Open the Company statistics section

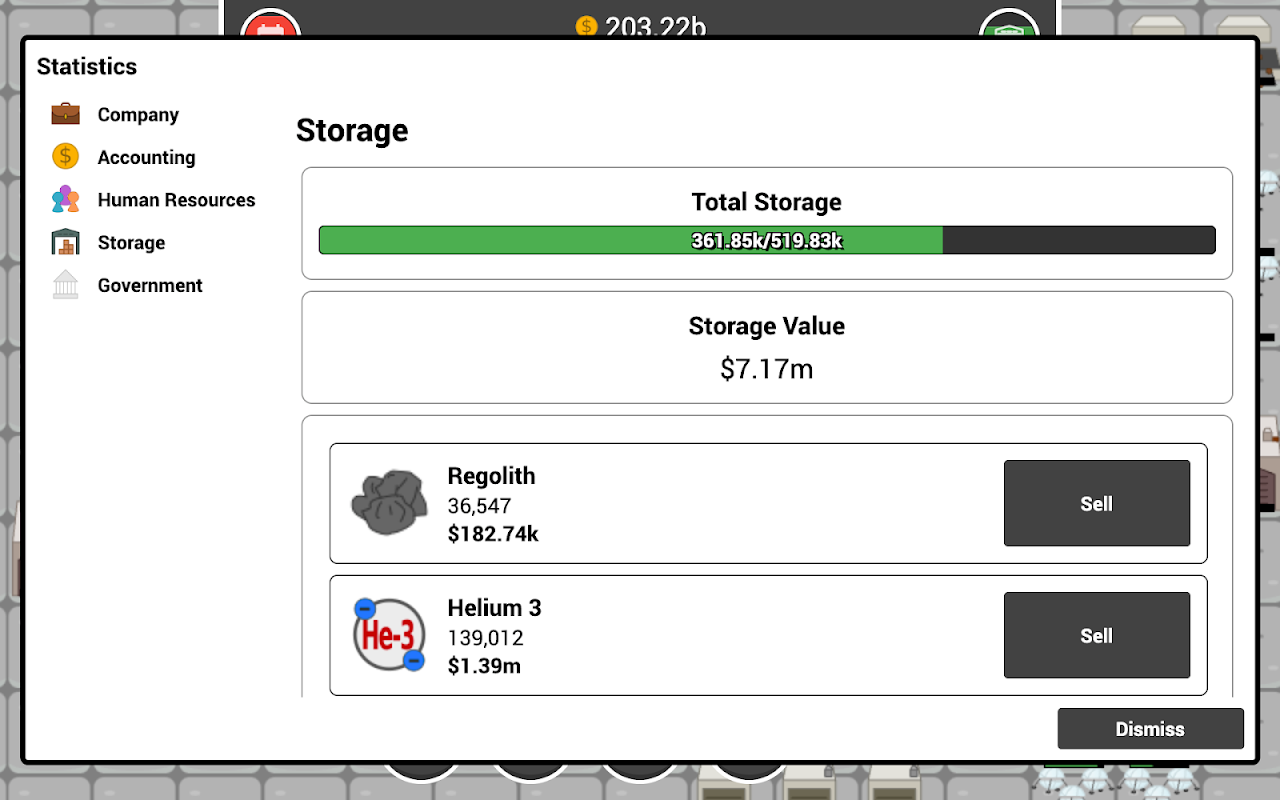pyautogui.click(x=138, y=115)
